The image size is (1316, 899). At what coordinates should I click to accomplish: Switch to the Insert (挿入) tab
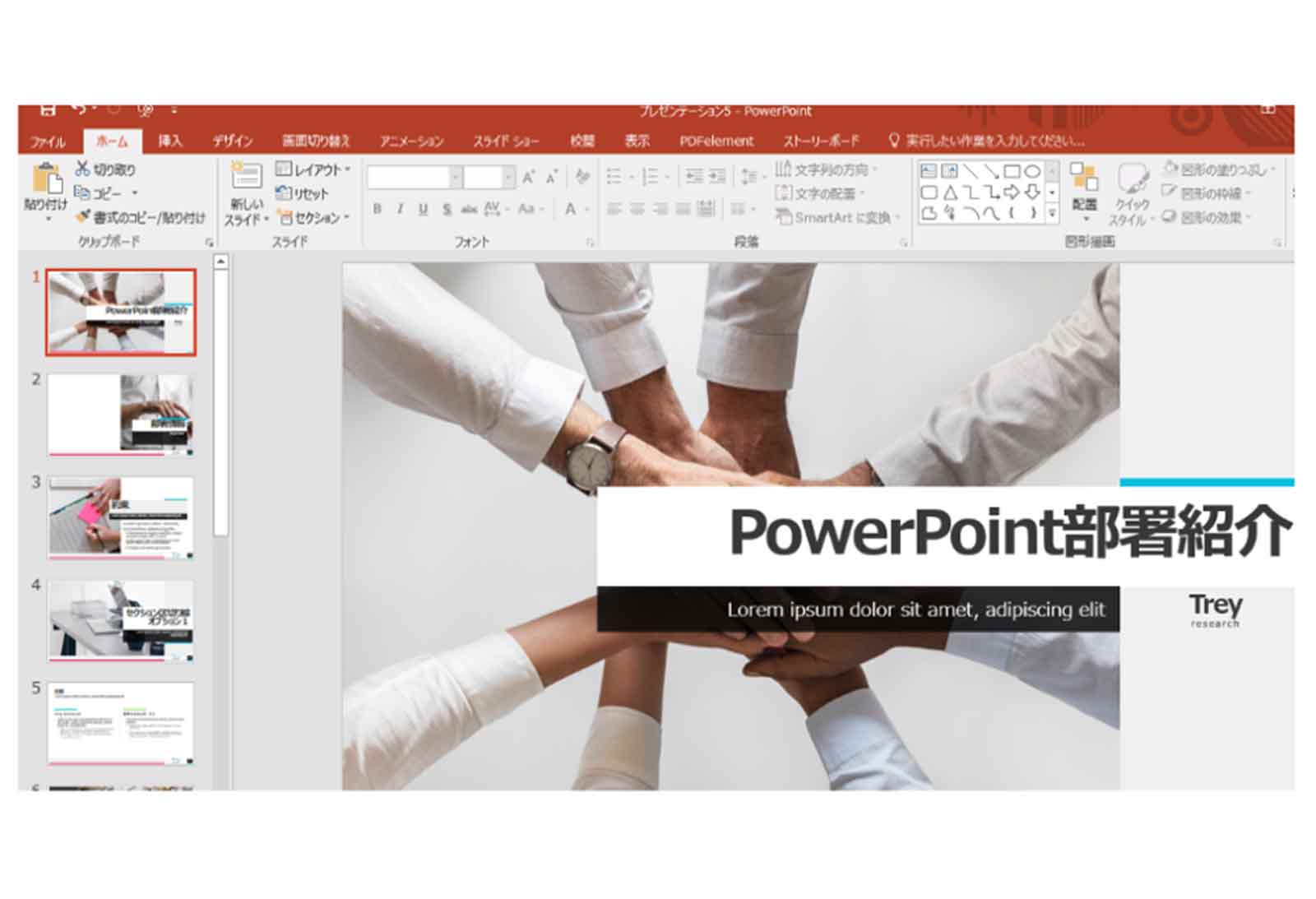tap(169, 141)
